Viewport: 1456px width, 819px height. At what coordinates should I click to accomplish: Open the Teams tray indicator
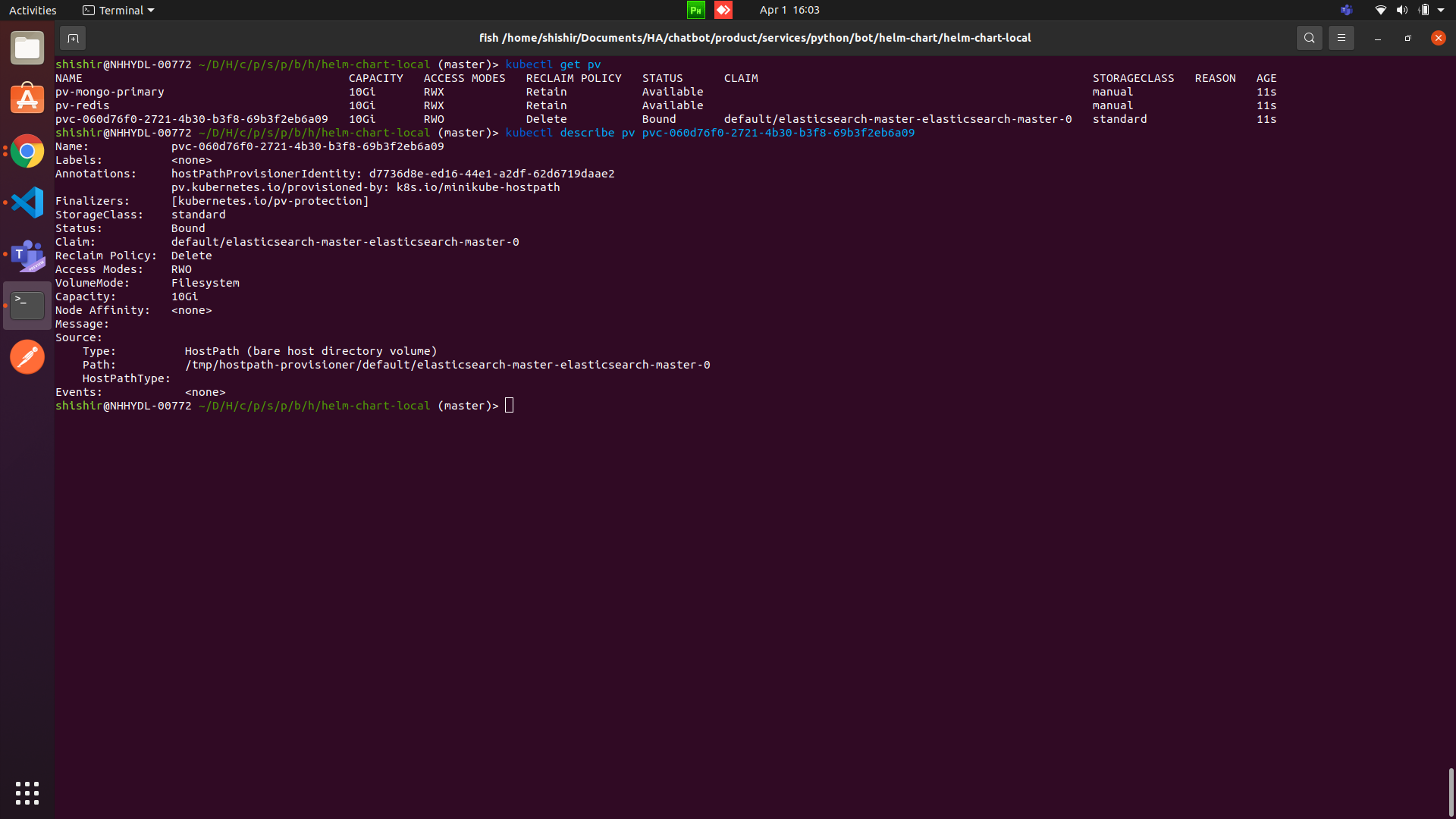tap(1346, 10)
